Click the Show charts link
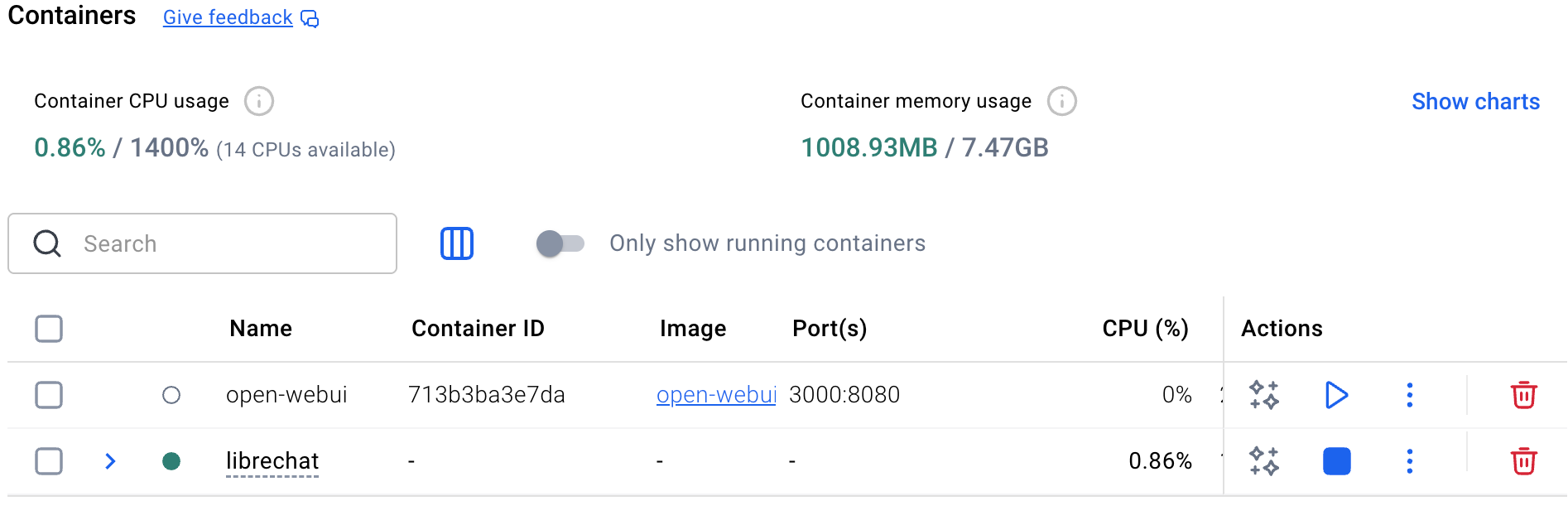 pos(1475,101)
